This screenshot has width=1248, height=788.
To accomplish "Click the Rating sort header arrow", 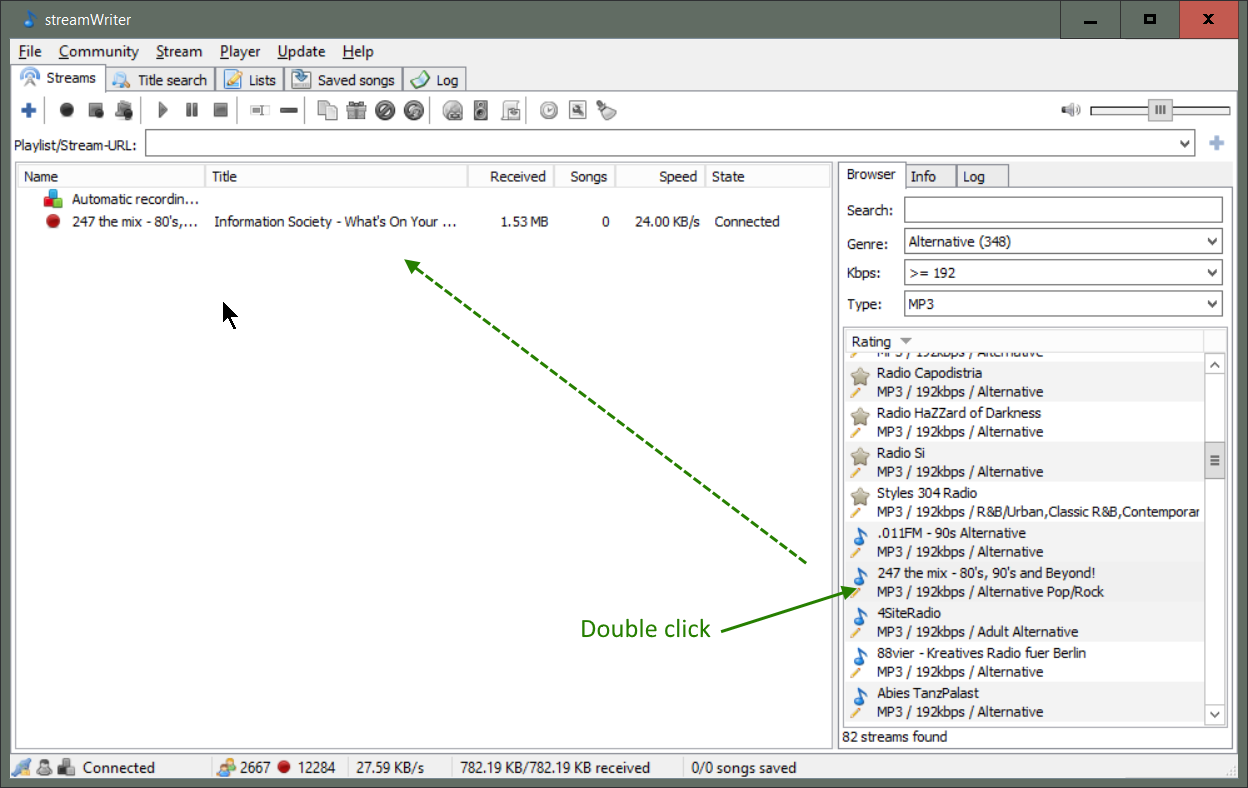I will click(x=906, y=342).
